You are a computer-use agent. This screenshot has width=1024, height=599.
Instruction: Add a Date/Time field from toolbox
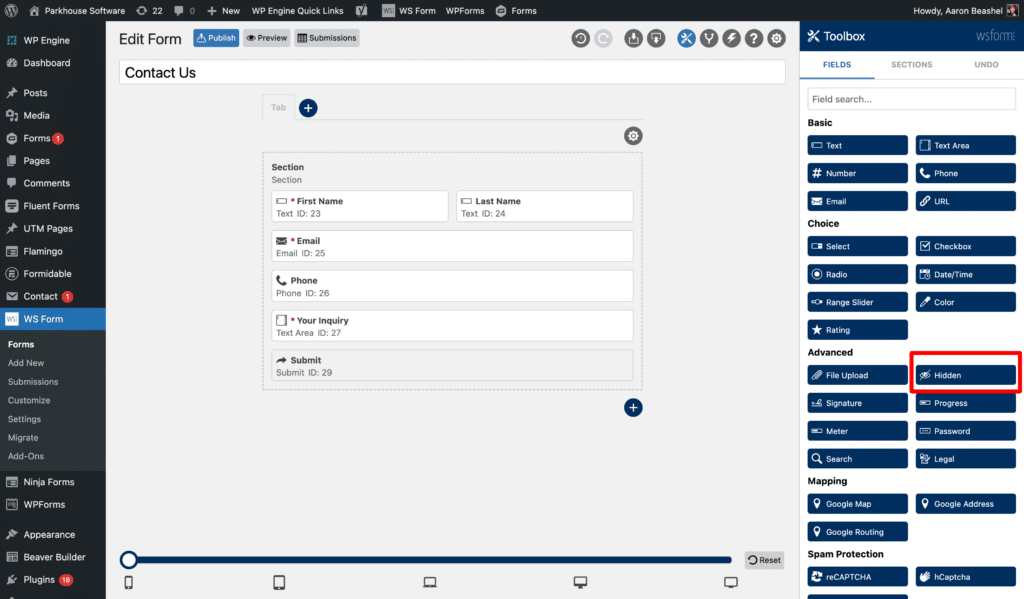pos(965,274)
